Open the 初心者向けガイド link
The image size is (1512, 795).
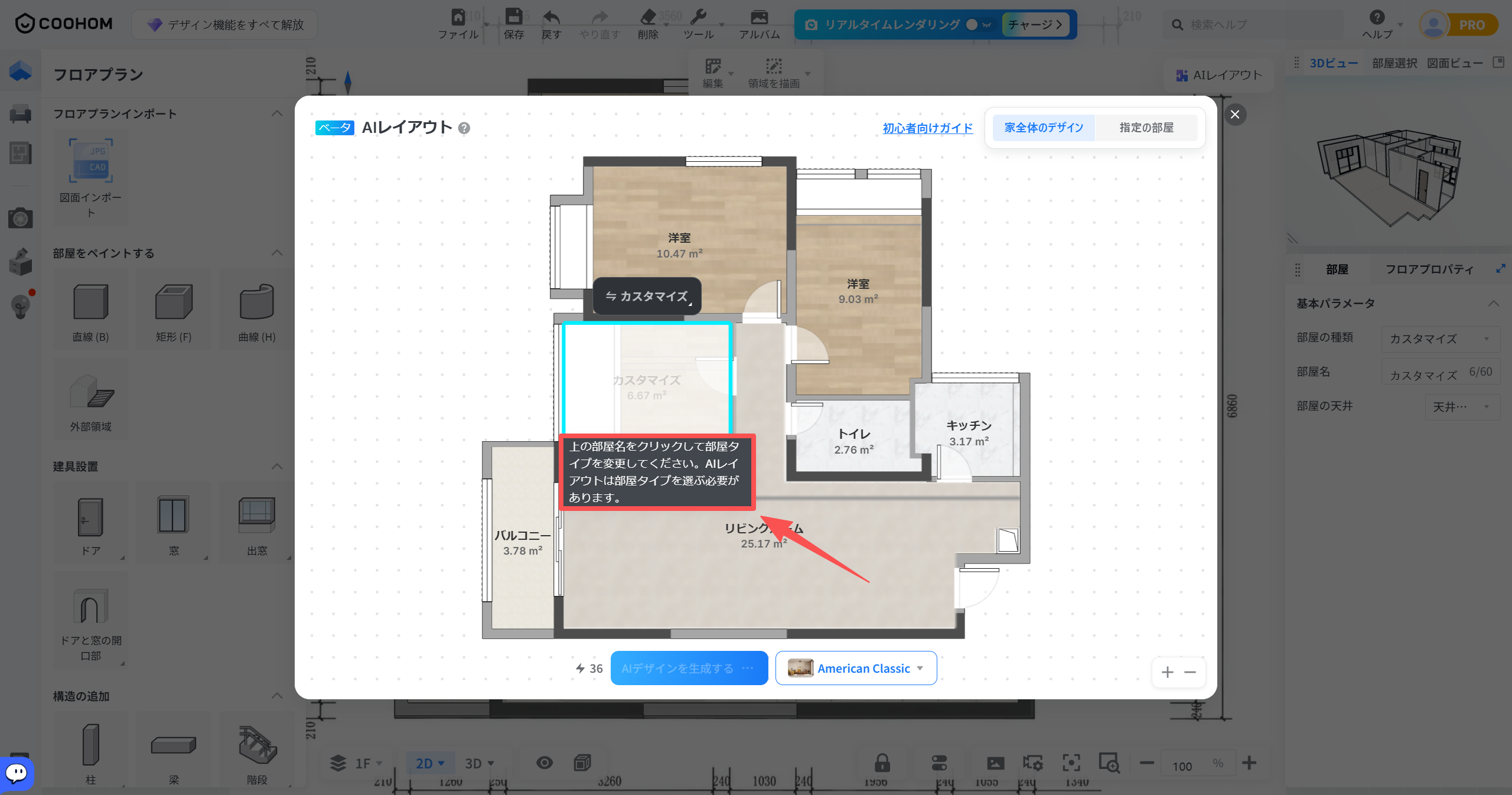927,128
